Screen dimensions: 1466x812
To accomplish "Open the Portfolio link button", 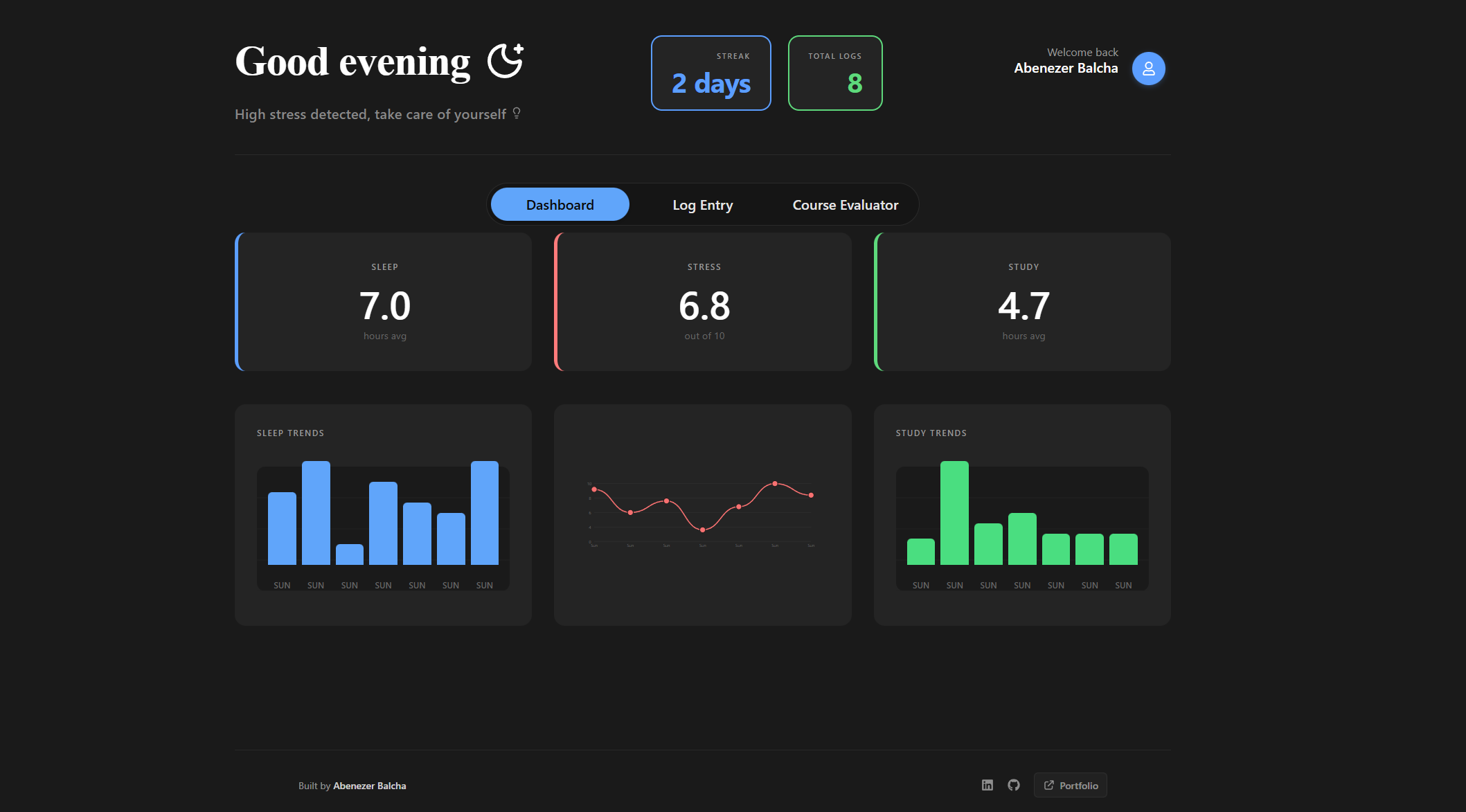I will [1071, 785].
